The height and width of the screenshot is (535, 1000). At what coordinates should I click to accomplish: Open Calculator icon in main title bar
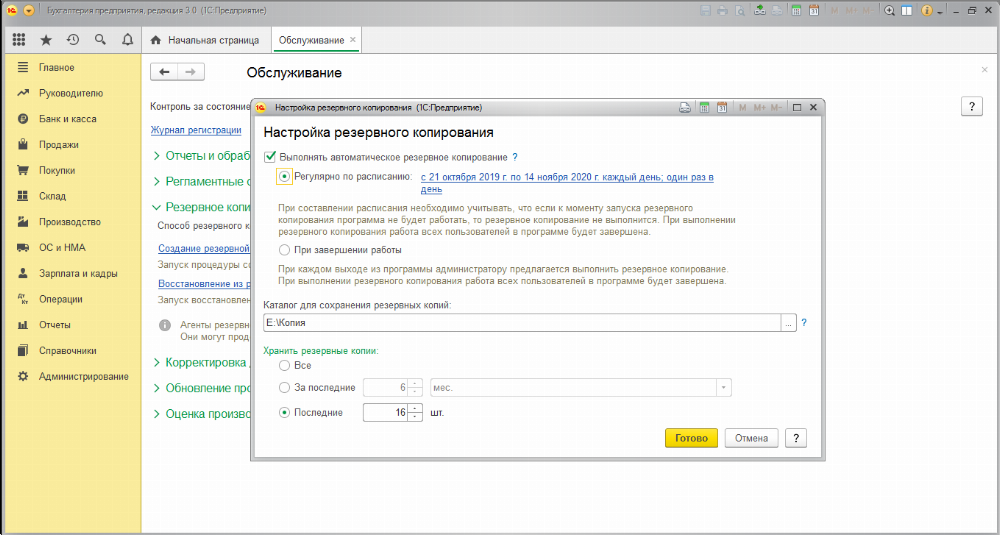click(x=797, y=11)
